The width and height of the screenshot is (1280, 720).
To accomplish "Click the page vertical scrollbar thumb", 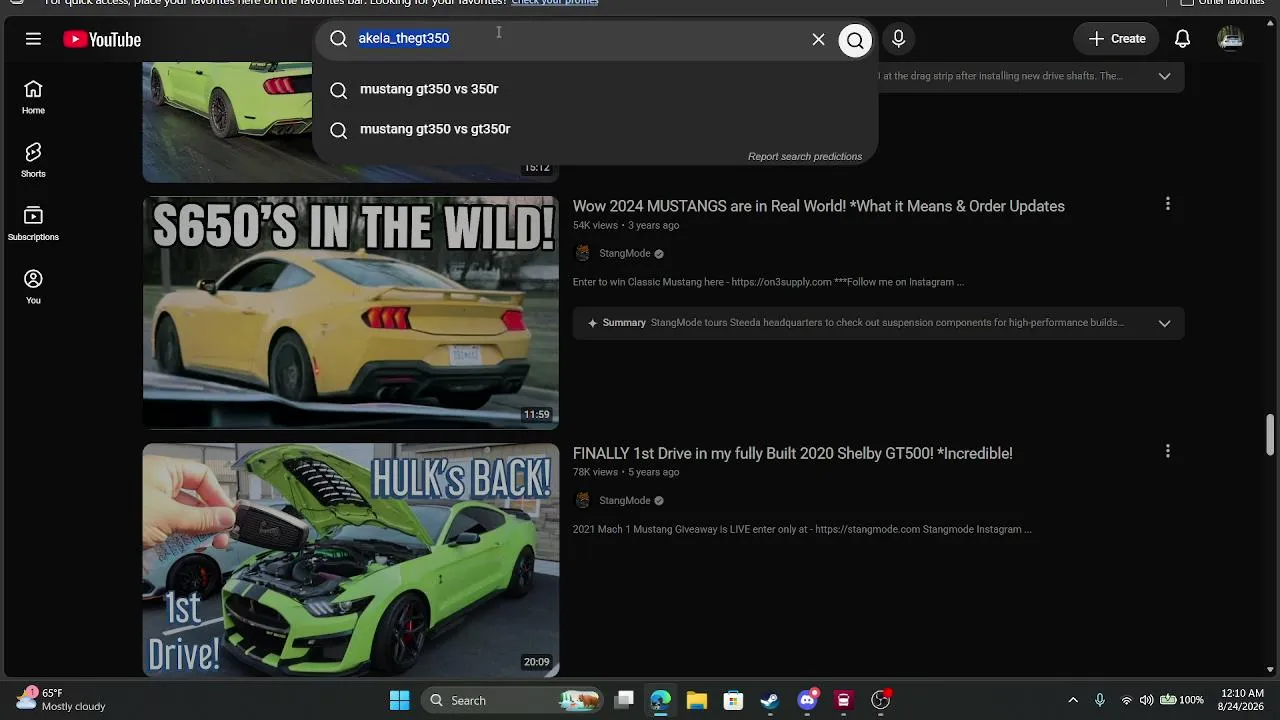I will click(x=1271, y=433).
